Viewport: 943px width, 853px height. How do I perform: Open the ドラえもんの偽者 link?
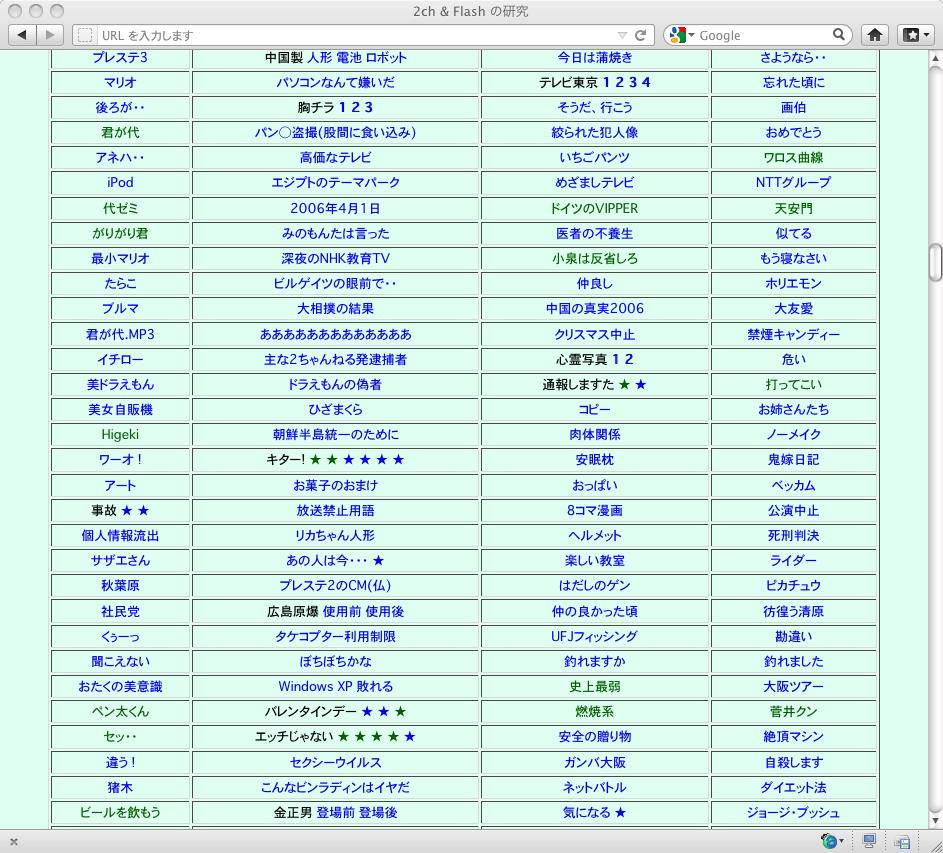[335, 384]
